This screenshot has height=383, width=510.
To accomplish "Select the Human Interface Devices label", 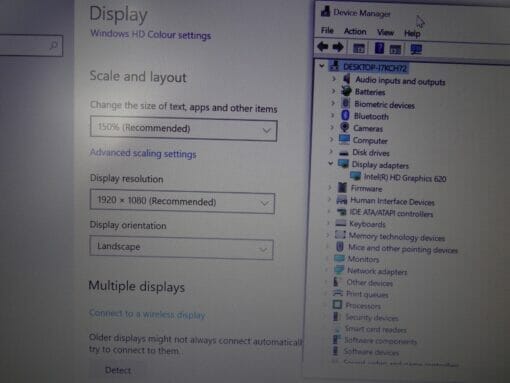I will [392, 201].
